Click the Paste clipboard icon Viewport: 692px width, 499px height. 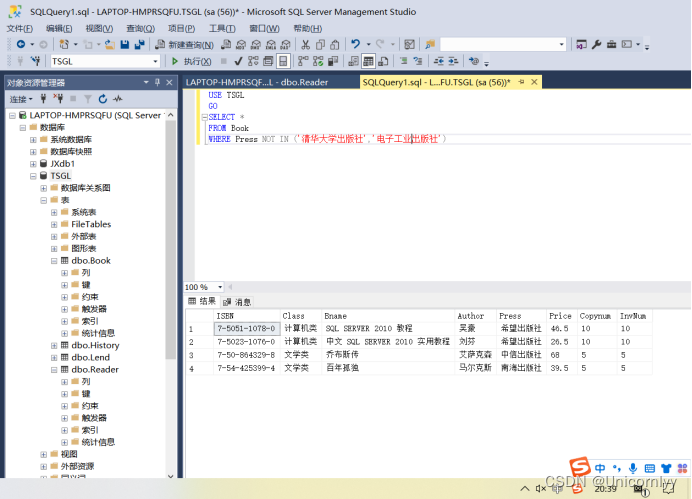pyautogui.click(x=335, y=44)
